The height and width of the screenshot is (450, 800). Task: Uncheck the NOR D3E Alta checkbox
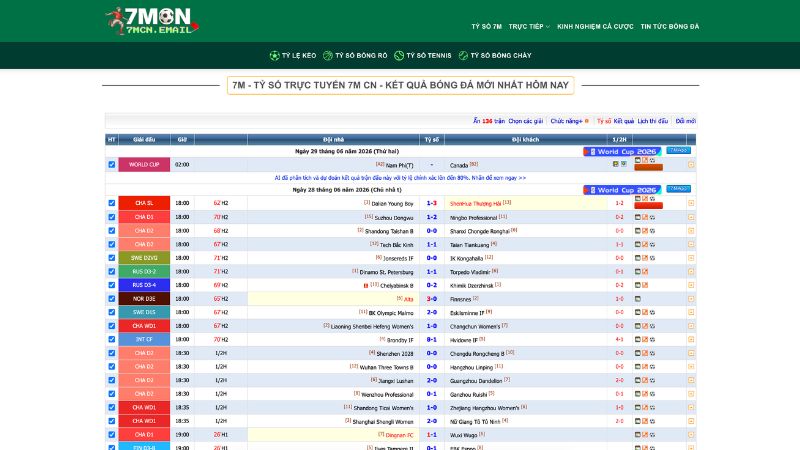coord(112,298)
